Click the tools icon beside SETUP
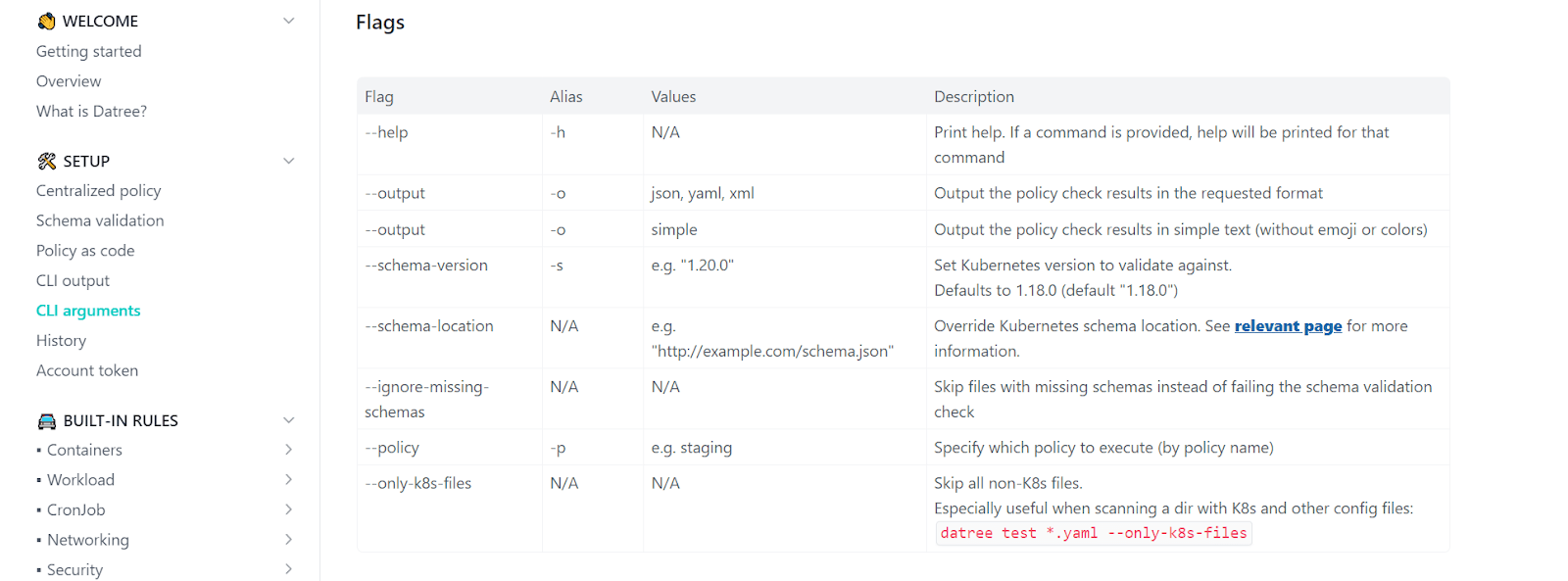 click(46, 162)
